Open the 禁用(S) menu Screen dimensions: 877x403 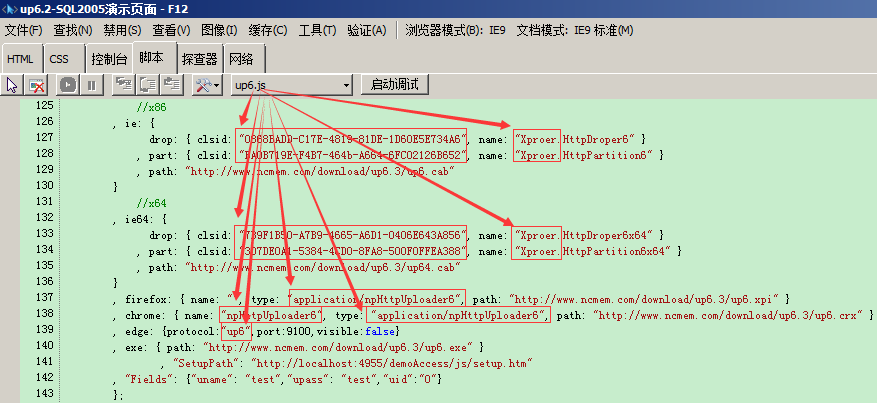122,30
